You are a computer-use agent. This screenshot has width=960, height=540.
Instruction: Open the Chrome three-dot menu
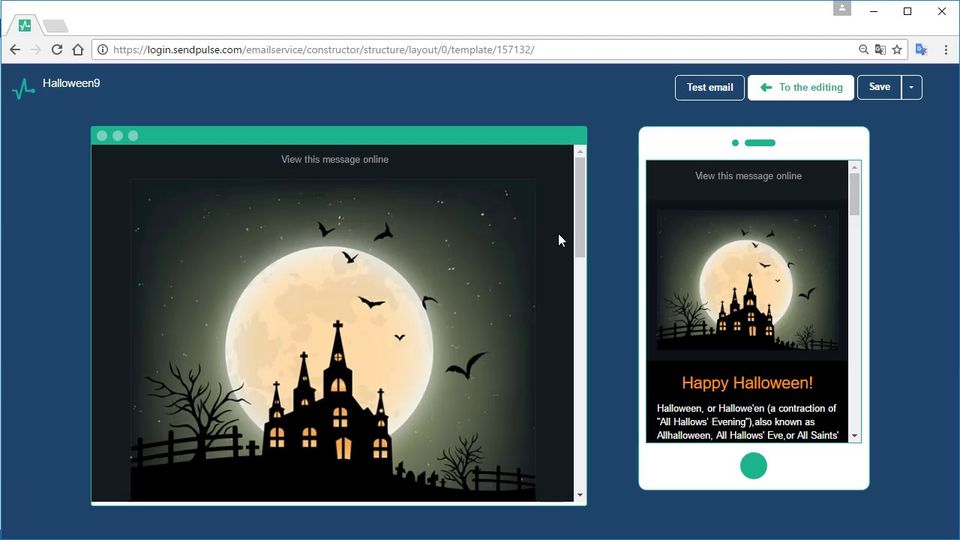pos(946,50)
